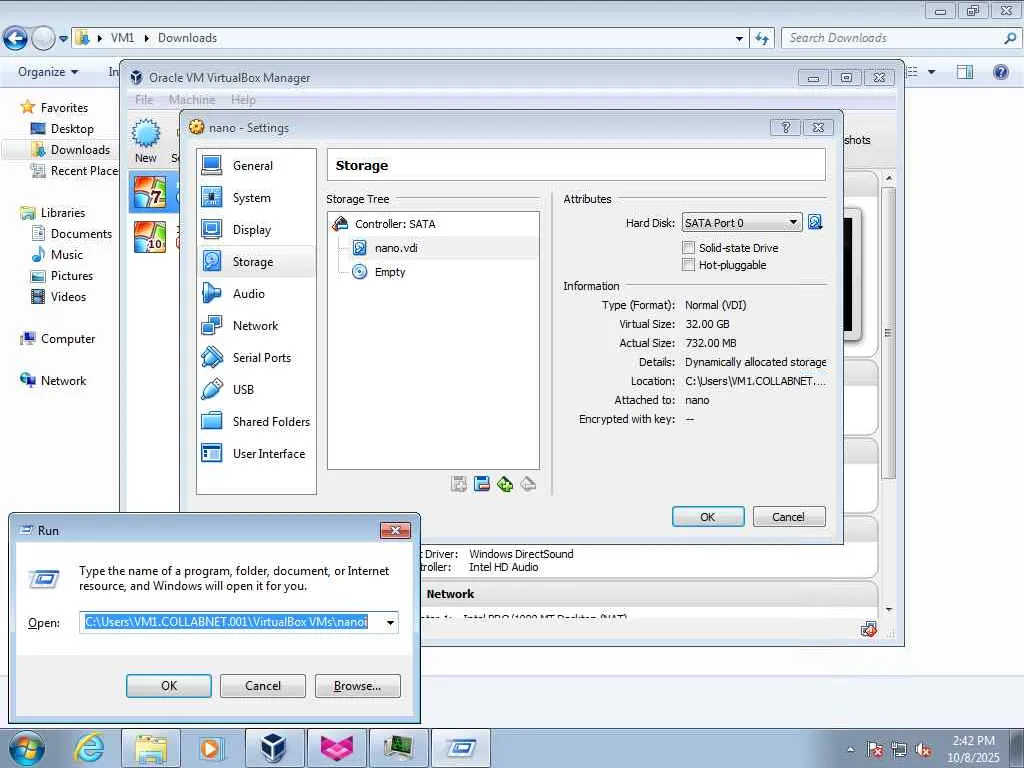Open Display settings category
This screenshot has height=768, width=1024.
[x=255, y=230]
